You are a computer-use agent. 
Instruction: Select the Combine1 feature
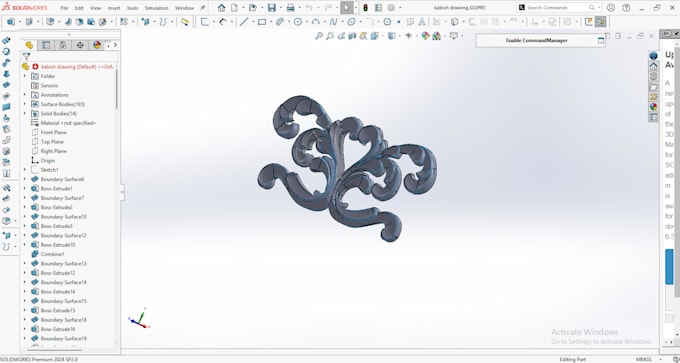(52, 254)
